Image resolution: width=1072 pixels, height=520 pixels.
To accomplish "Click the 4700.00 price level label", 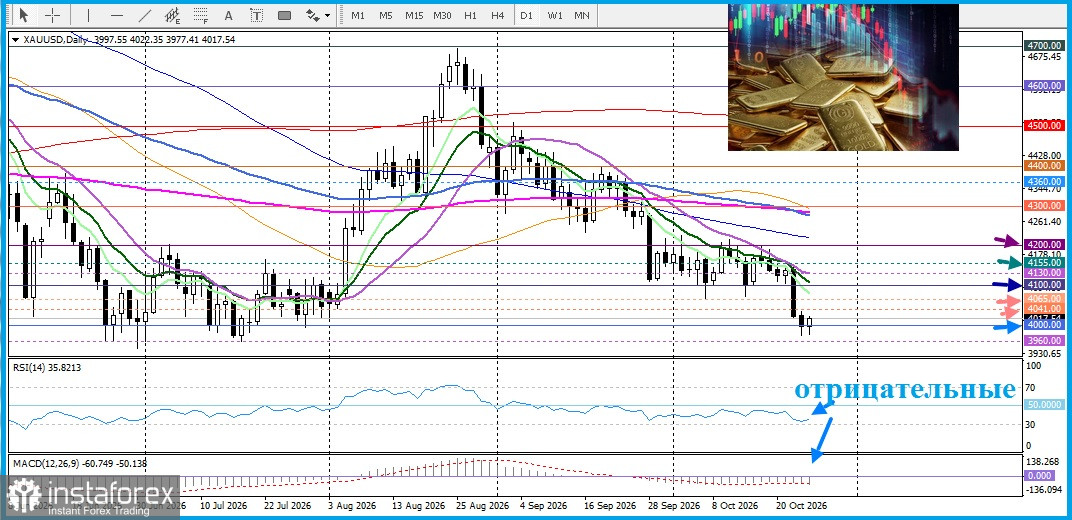I will click(1044, 45).
